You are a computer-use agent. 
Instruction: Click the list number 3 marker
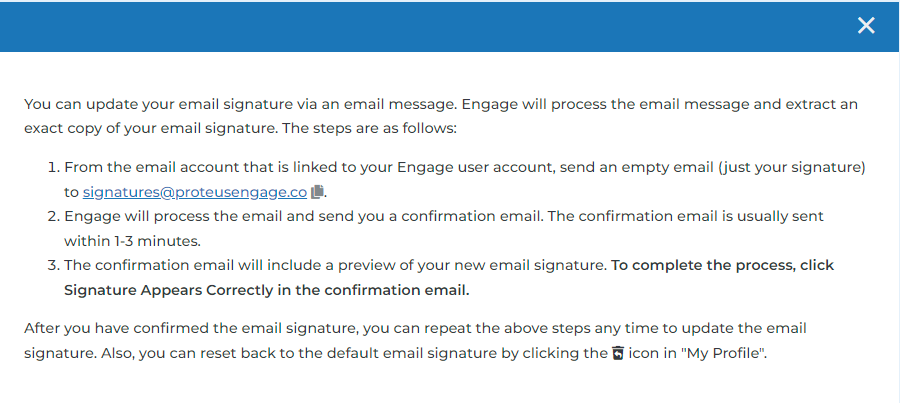click(53, 265)
